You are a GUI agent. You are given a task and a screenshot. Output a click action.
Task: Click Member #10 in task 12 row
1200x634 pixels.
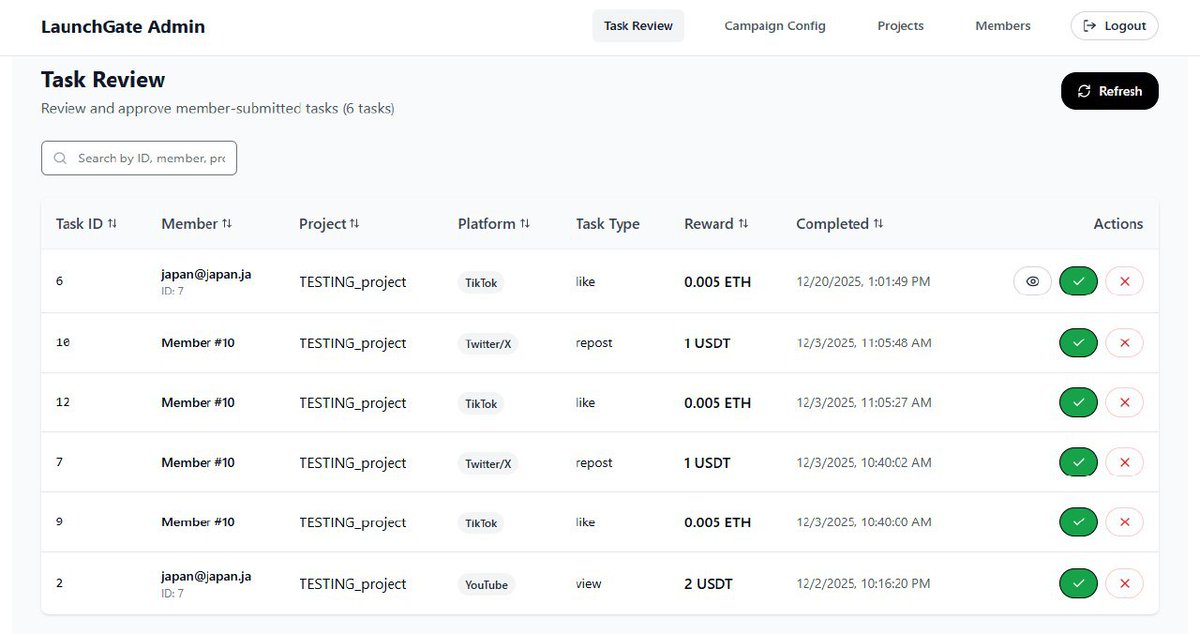[x=198, y=403]
